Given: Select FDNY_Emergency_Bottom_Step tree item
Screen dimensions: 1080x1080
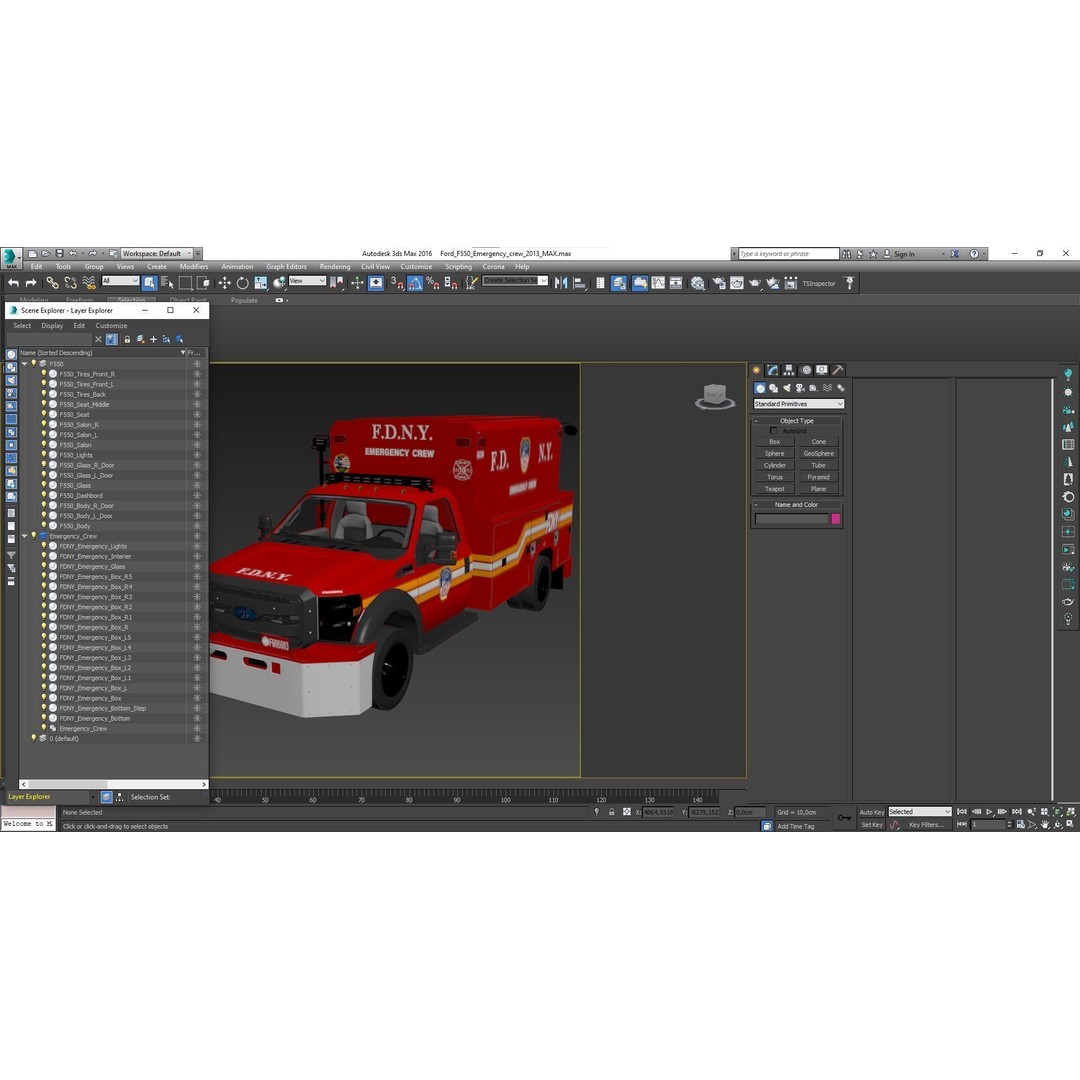Looking at the screenshot, I should pyautogui.click(x=103, y=708).
